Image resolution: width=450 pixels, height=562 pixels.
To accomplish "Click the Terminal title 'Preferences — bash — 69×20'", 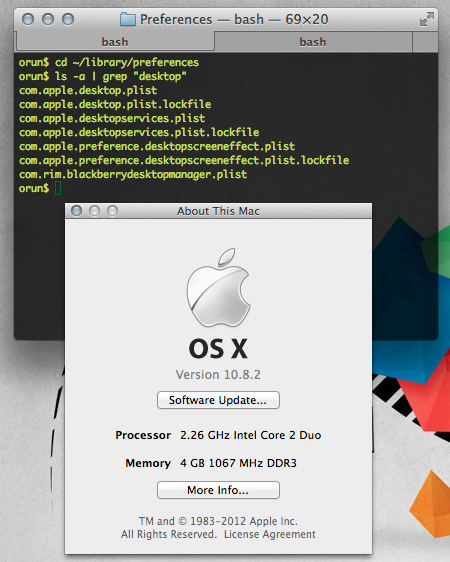I will click(234, 19).
